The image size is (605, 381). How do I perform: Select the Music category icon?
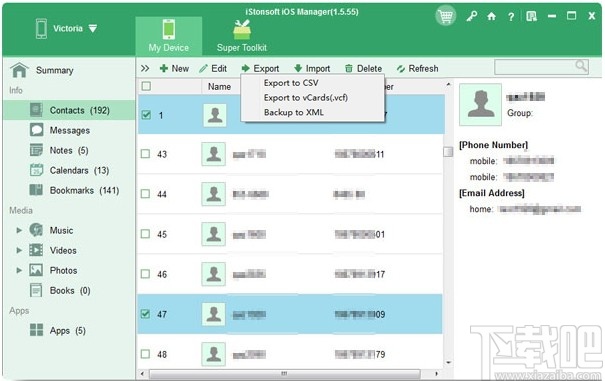tap(36, 230)
